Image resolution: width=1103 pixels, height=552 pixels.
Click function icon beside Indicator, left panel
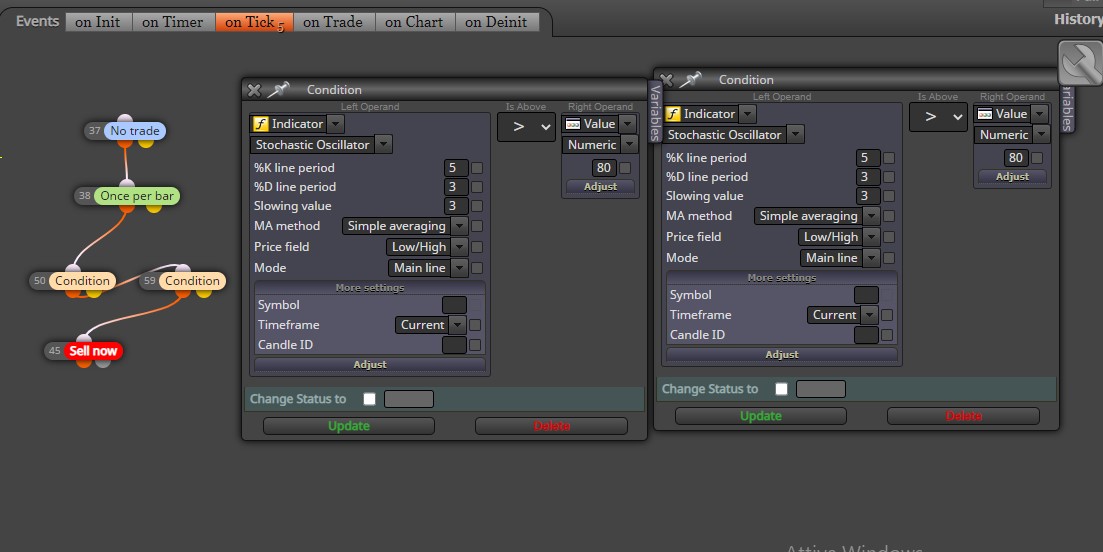261,124
